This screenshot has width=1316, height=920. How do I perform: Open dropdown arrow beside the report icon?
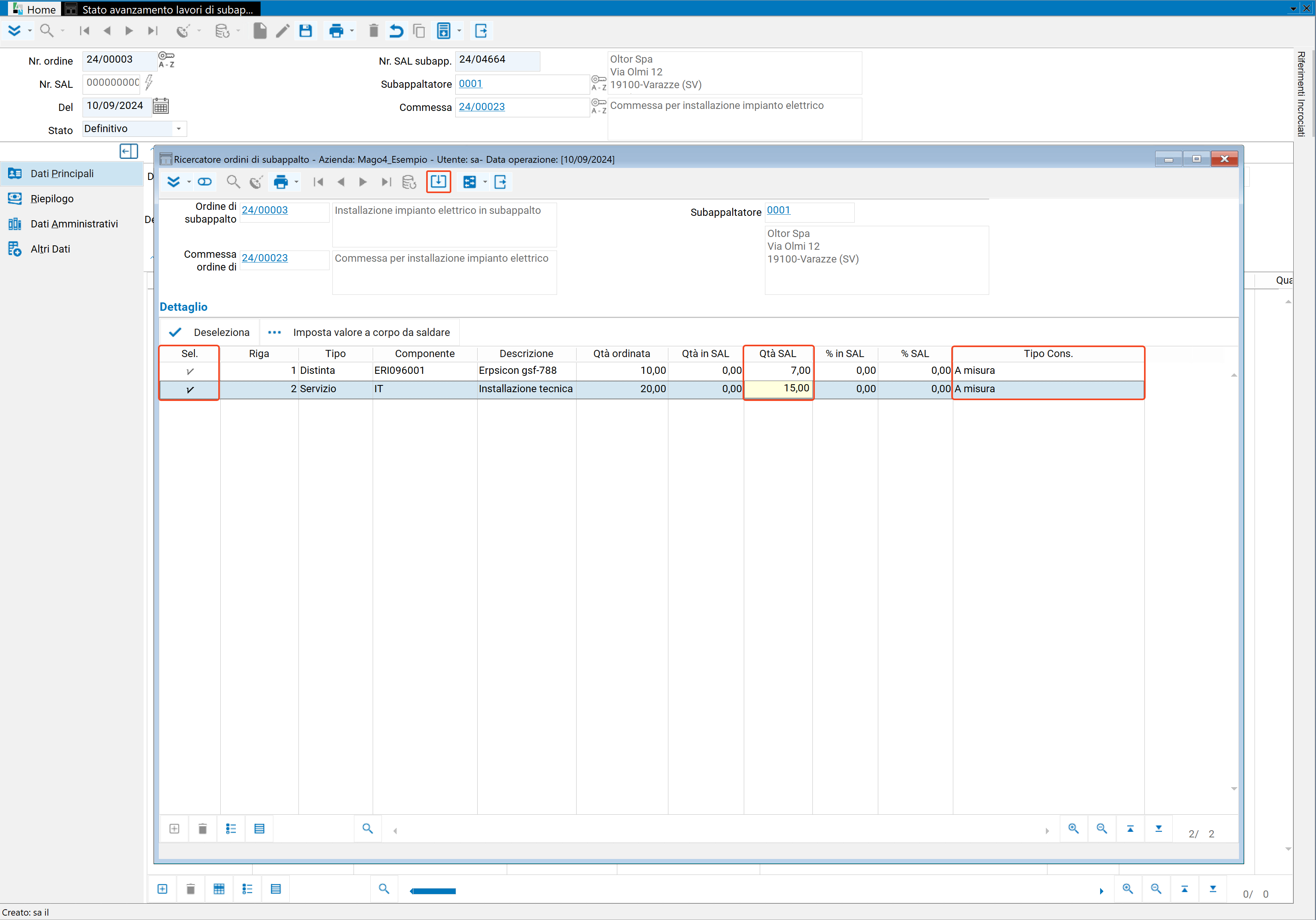(x=459, y=31)
